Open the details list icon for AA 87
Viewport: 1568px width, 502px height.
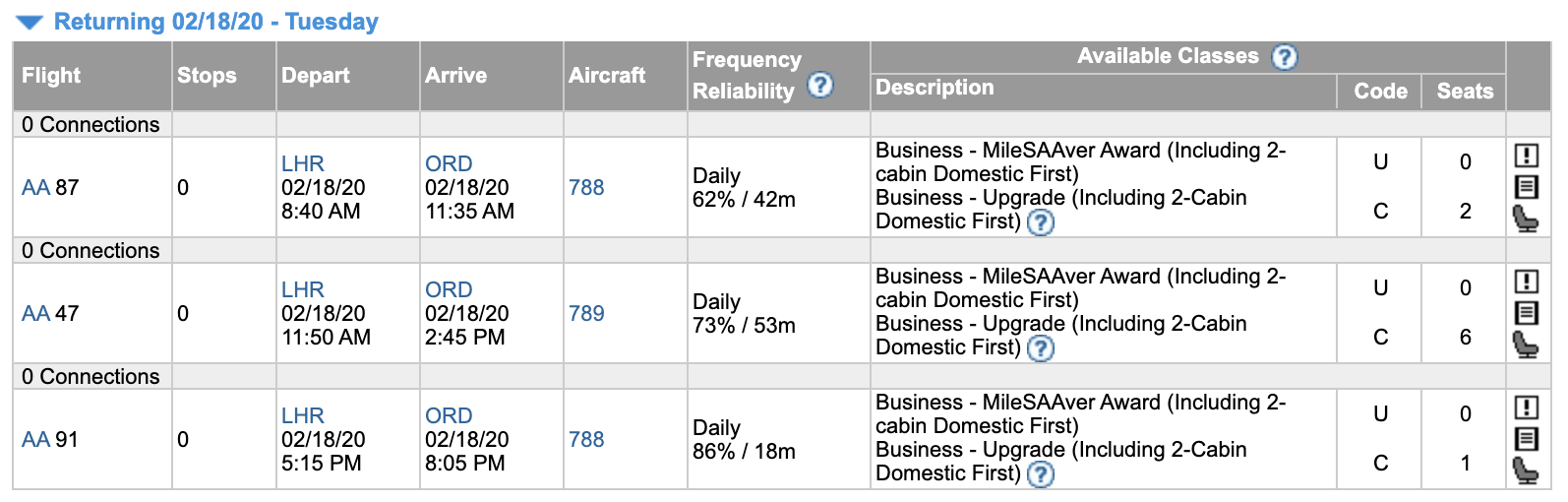(x=1526, y=187)
